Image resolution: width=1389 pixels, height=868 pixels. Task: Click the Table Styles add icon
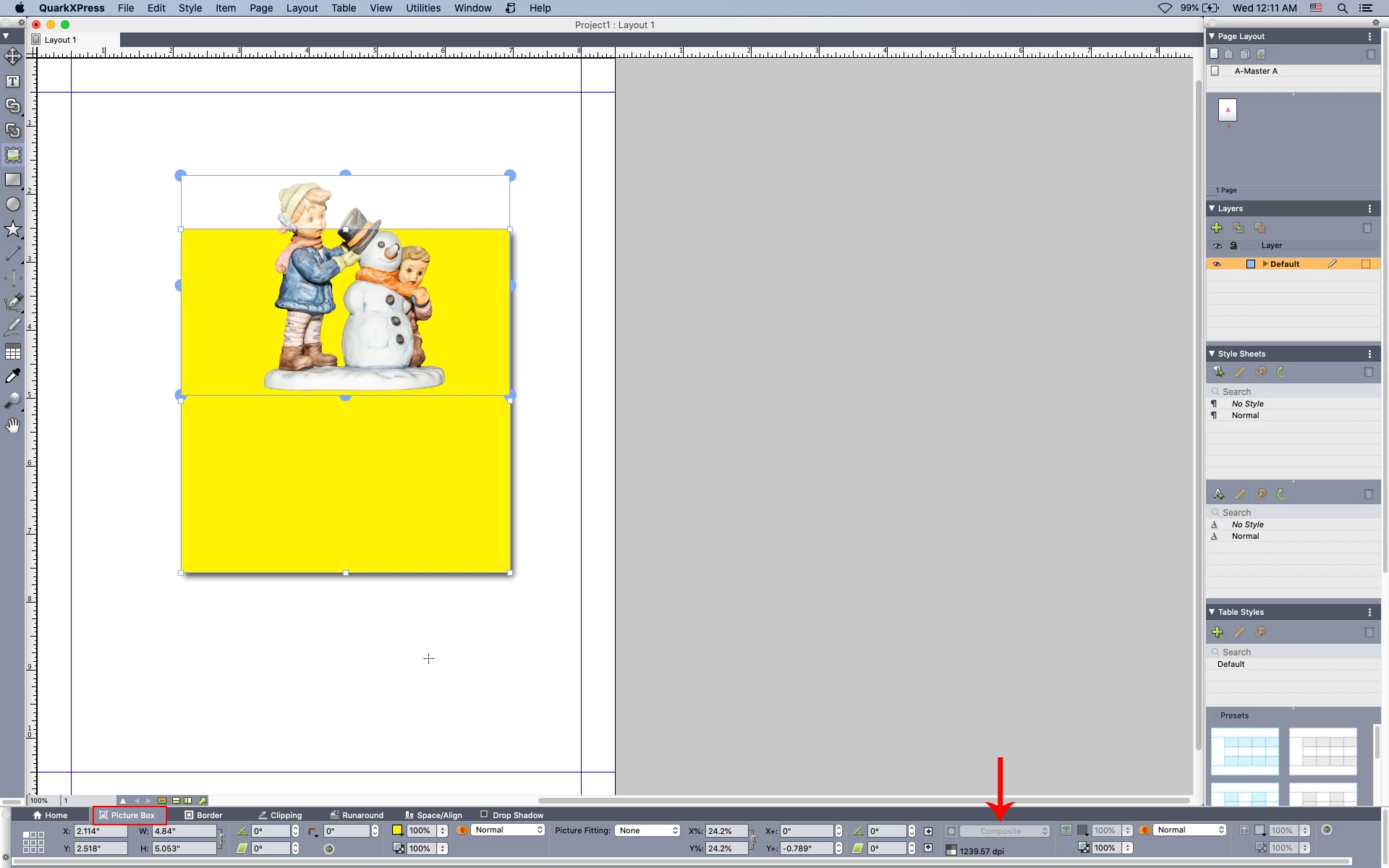pyautogui.click(x=1217, y=632)
